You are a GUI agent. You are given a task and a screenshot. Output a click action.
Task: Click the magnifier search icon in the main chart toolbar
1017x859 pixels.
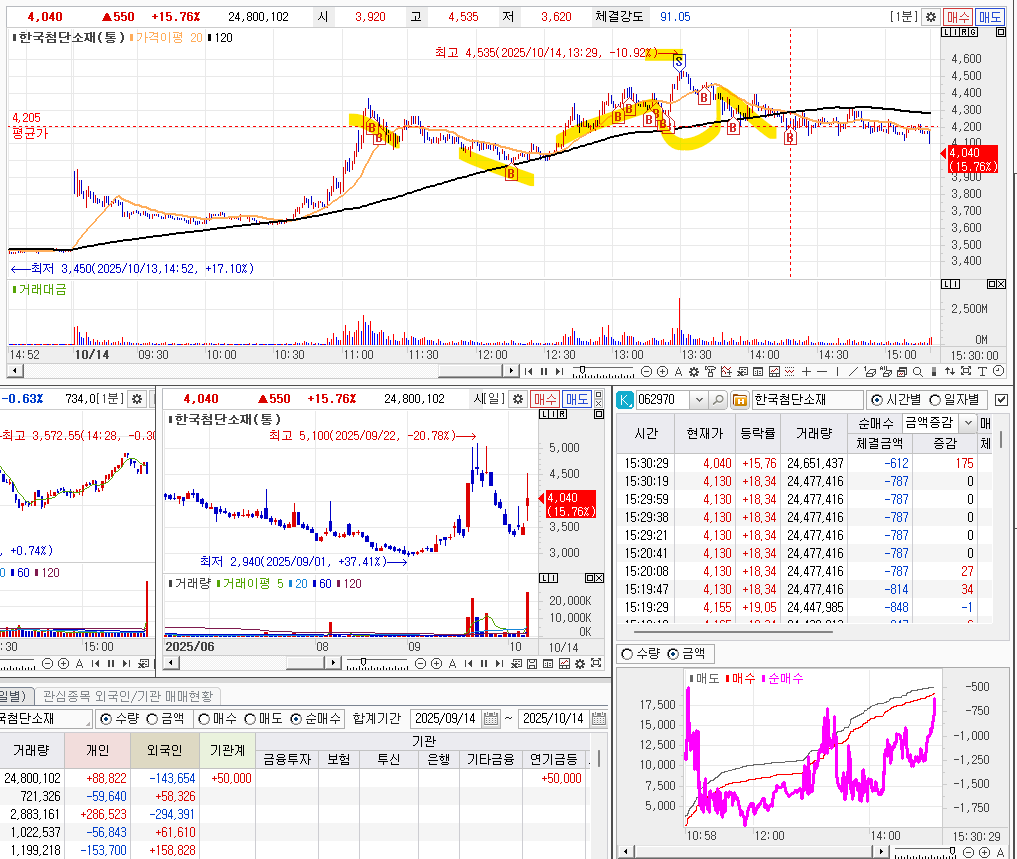coord(918,372)
